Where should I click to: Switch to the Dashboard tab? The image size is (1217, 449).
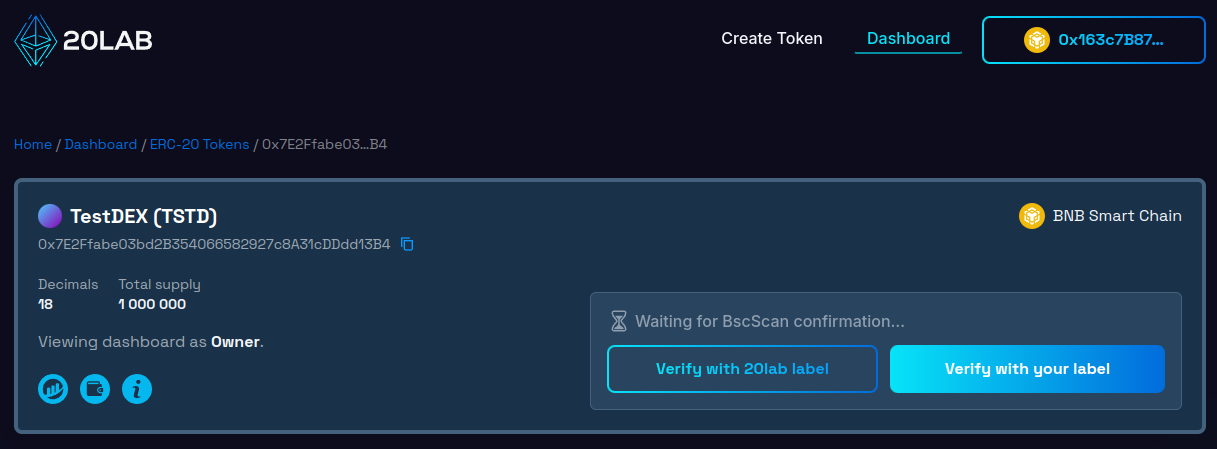pyautogui.click(x=908, y=39)
